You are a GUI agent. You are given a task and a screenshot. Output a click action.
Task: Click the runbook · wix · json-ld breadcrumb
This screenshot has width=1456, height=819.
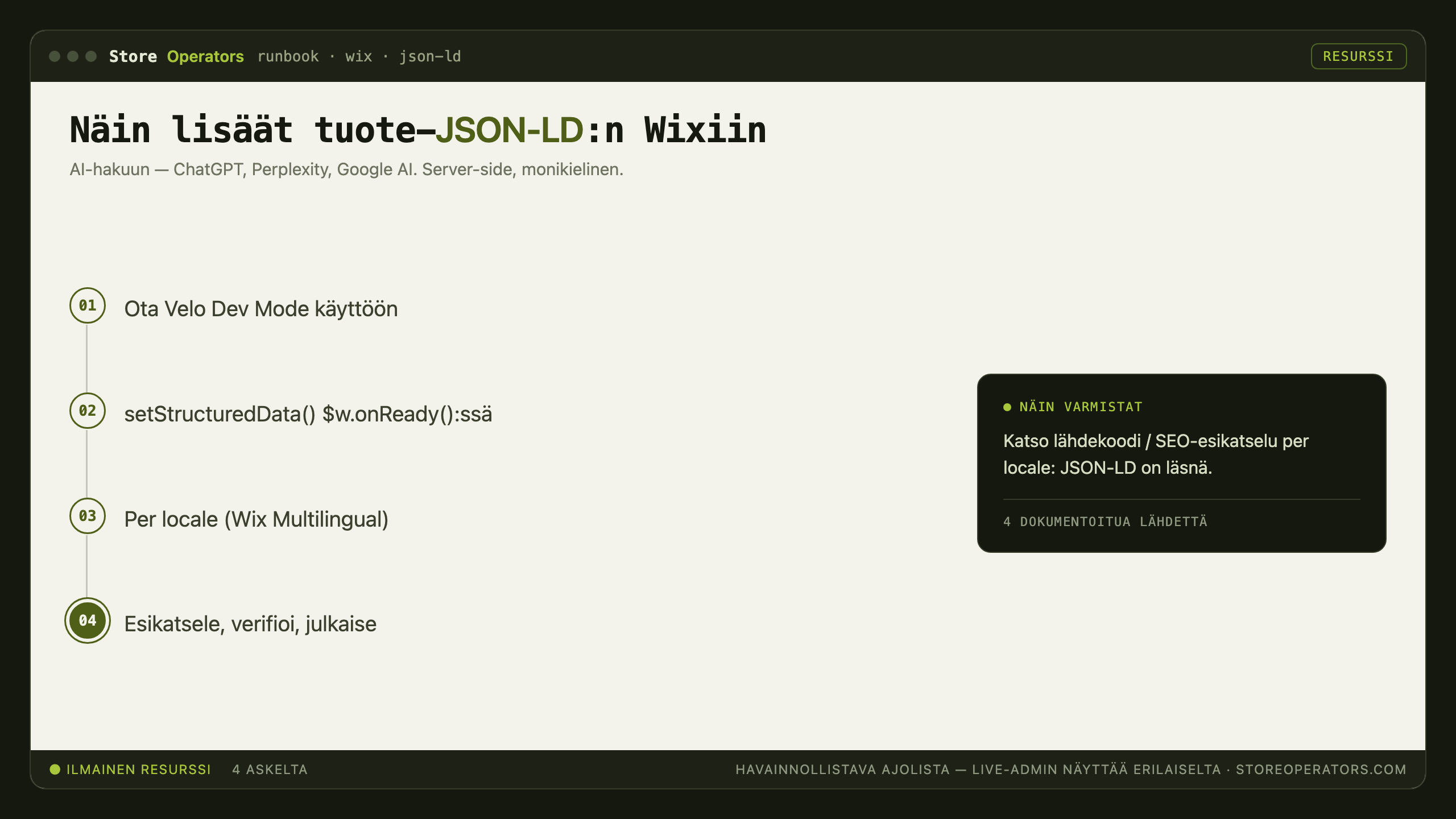point(359,56)
